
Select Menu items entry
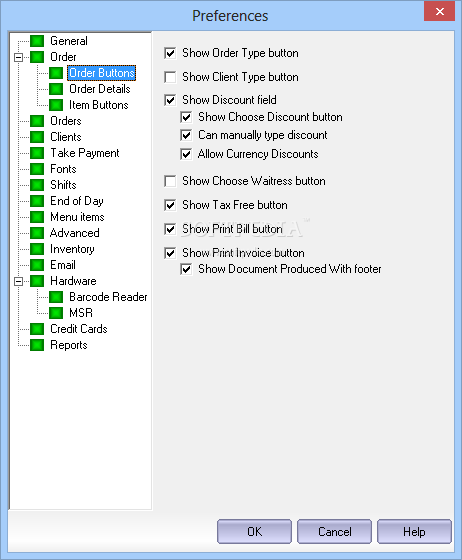click(x=77, y=217)
